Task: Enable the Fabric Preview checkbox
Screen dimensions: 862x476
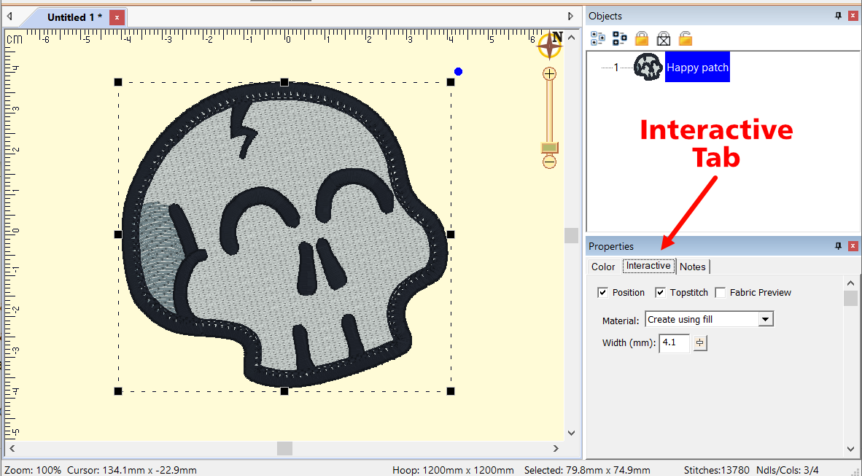Action: point(721,293)
